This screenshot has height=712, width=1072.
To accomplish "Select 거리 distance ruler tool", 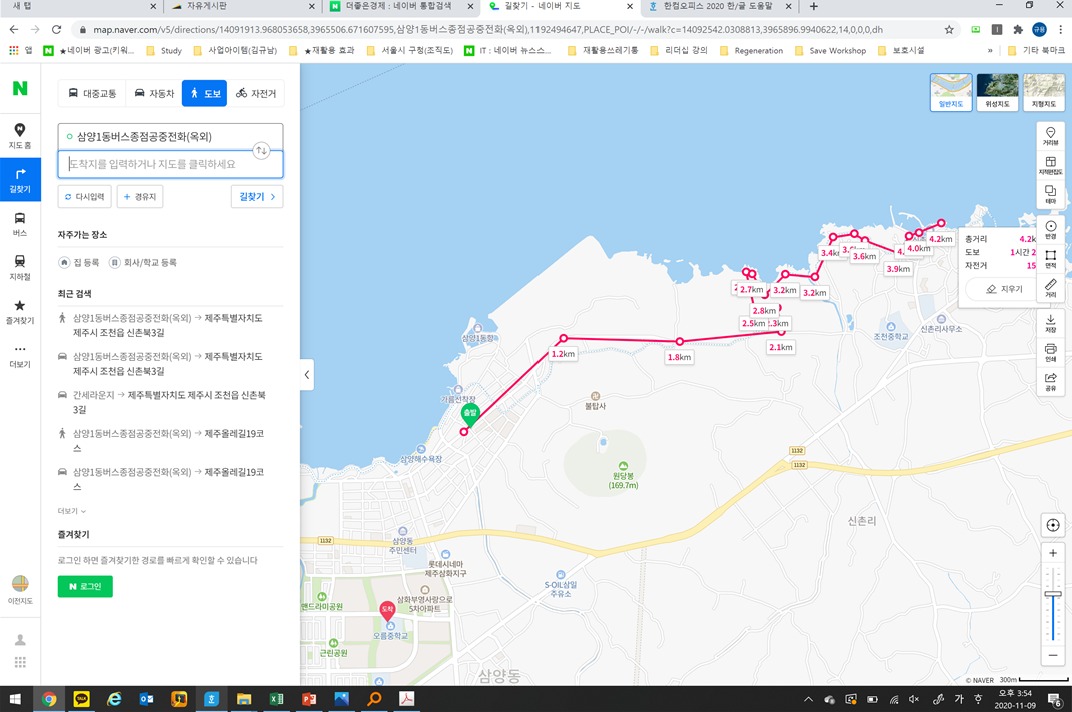I will (x=1051, y=287).
